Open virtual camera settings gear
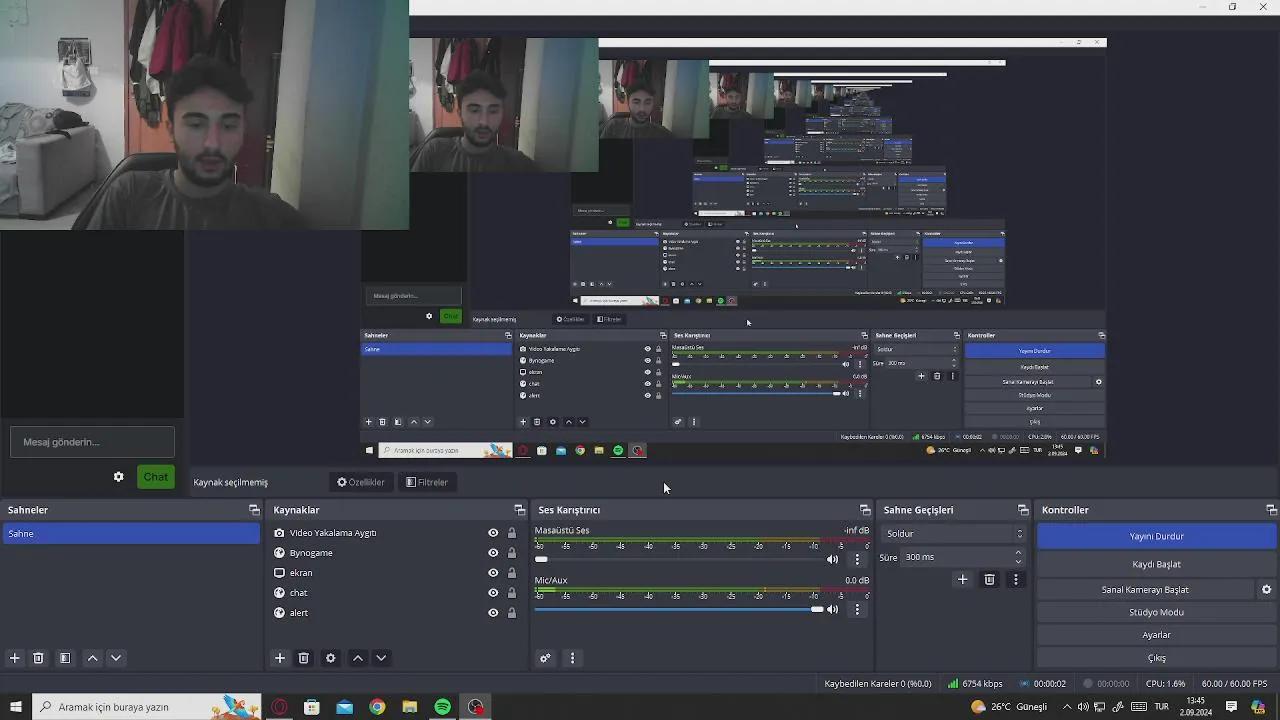Screen dimensions: 1280x720 (x=1266, y=590)
